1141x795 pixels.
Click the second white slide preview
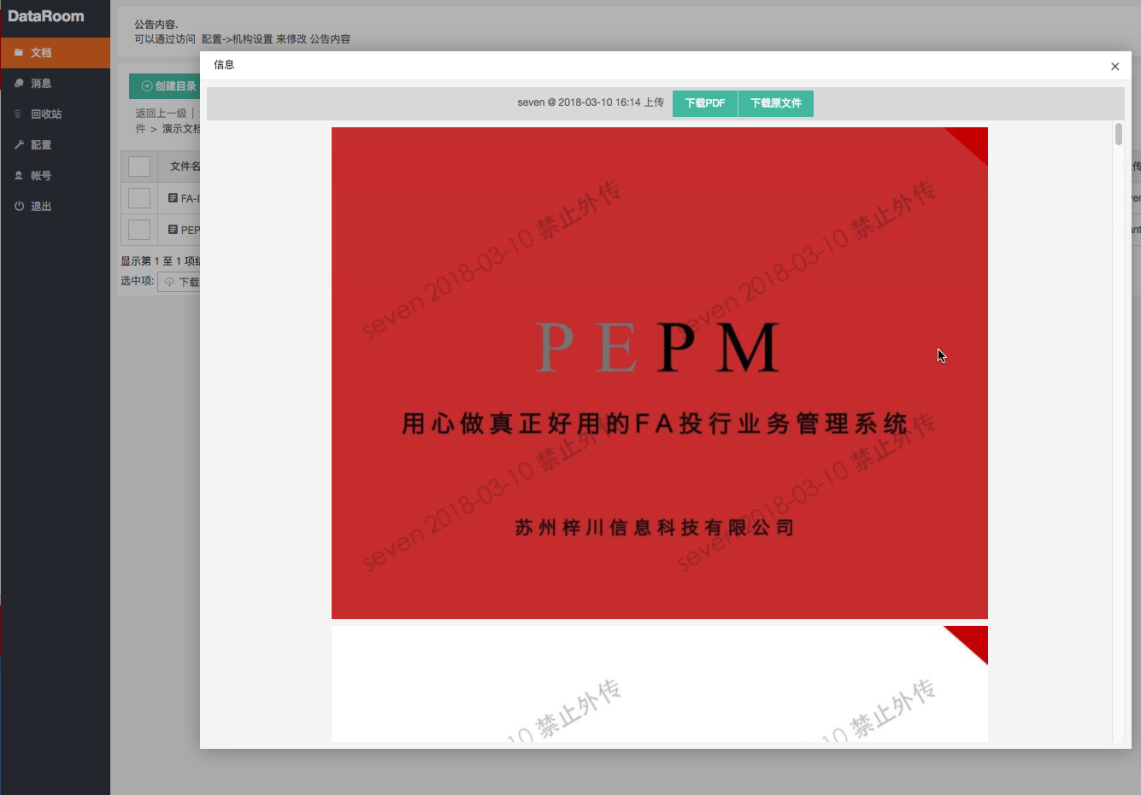click(x=659, y=684)
